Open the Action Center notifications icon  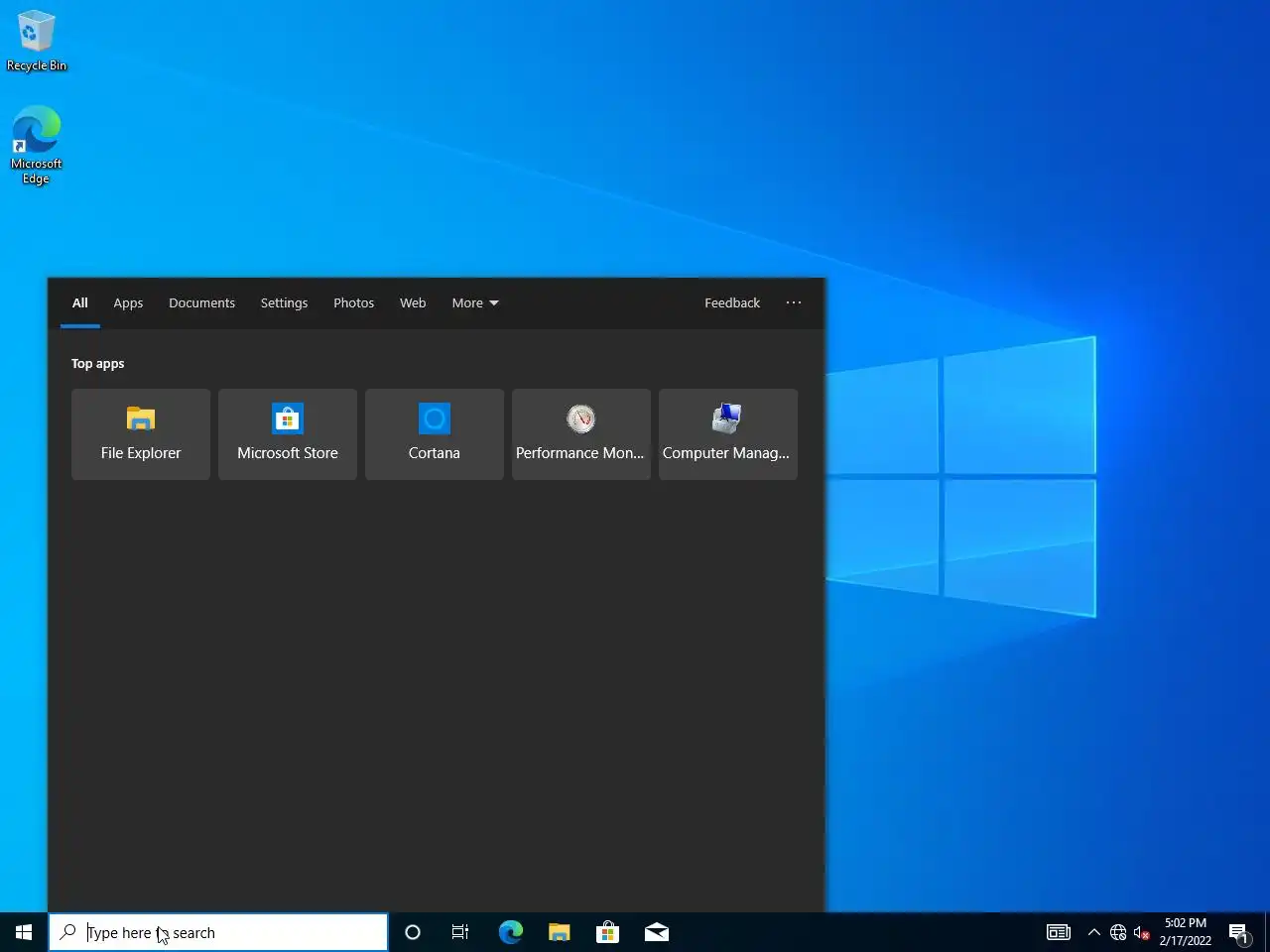1239,932
